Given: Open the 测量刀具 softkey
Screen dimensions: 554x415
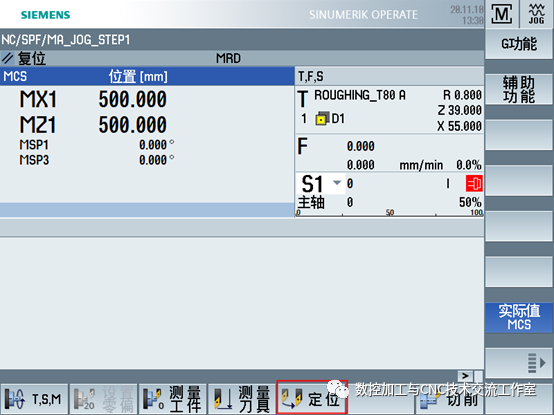Looking at the screenshot, I should pyautogui.click(x=242, y=399).
